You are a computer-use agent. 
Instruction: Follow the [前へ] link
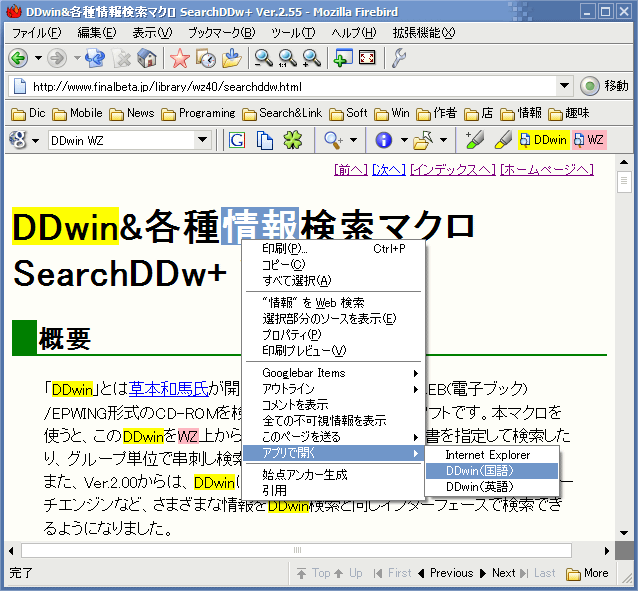pos(350,170)
